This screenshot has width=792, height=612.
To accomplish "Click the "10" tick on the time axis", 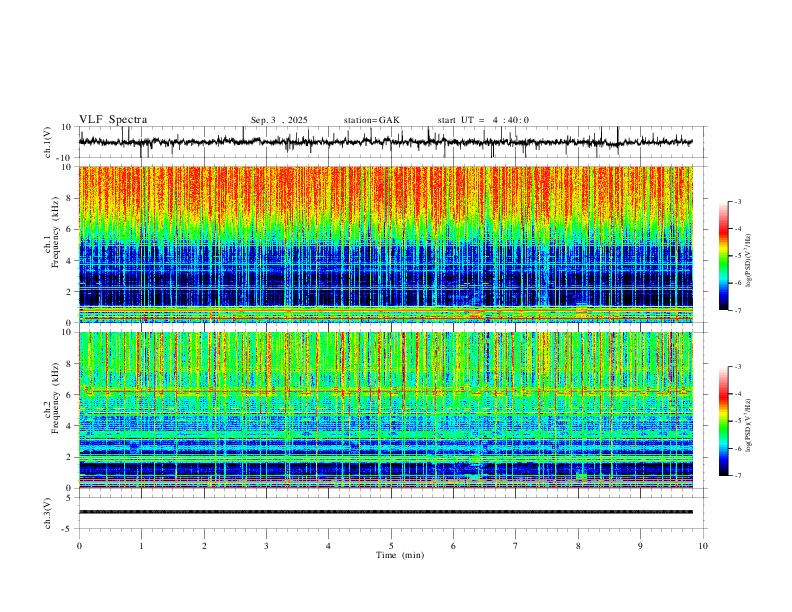I will (703, 546).
